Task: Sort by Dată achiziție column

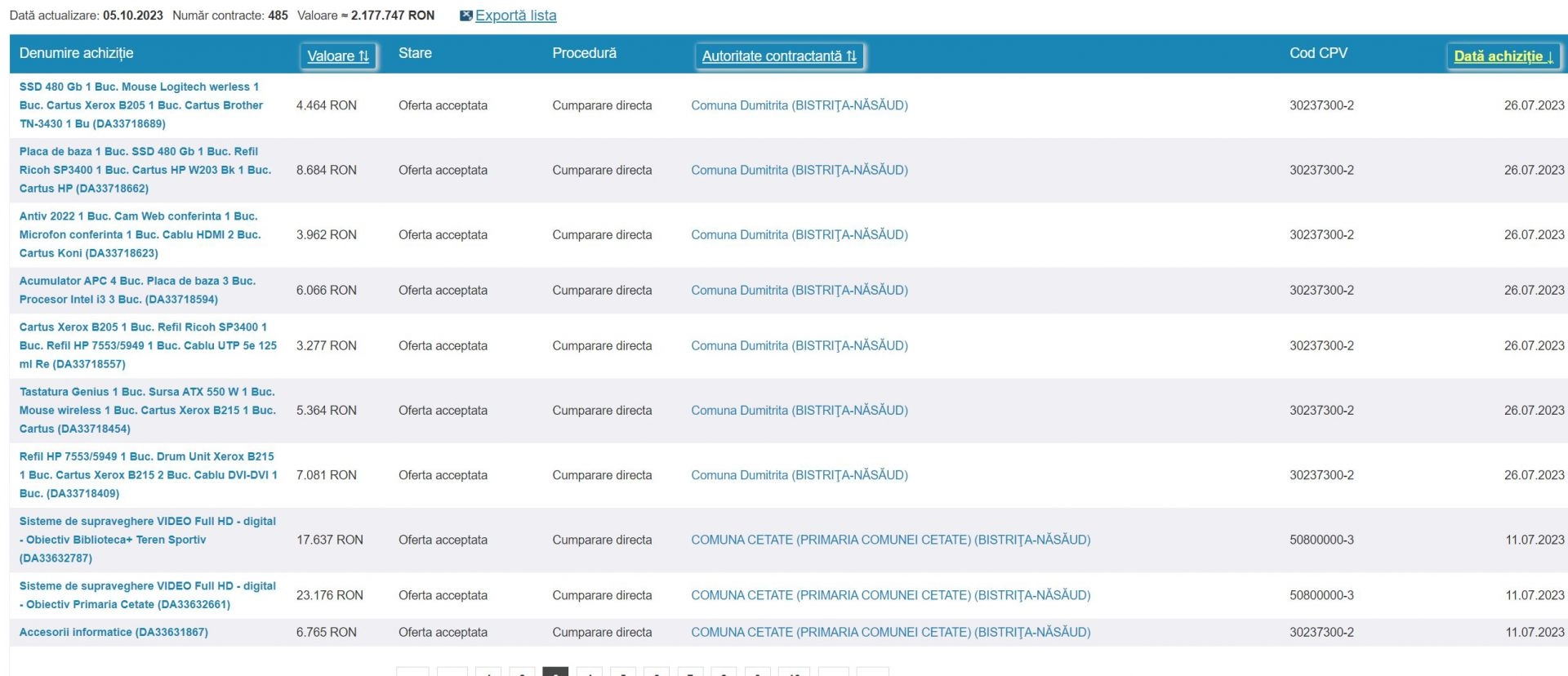Action: pyautogui.click(x=1503, y=56)
